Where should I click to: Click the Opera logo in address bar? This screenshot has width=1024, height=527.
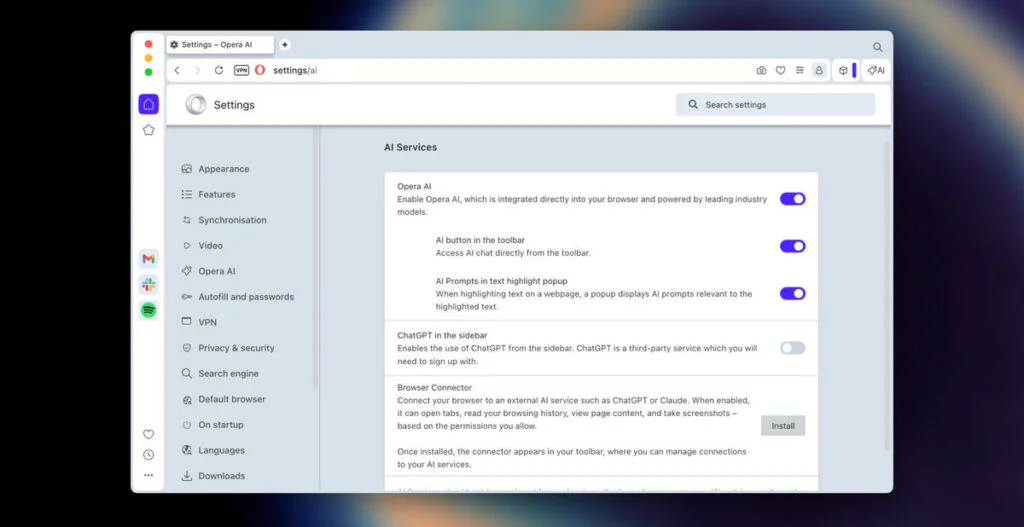260,71
